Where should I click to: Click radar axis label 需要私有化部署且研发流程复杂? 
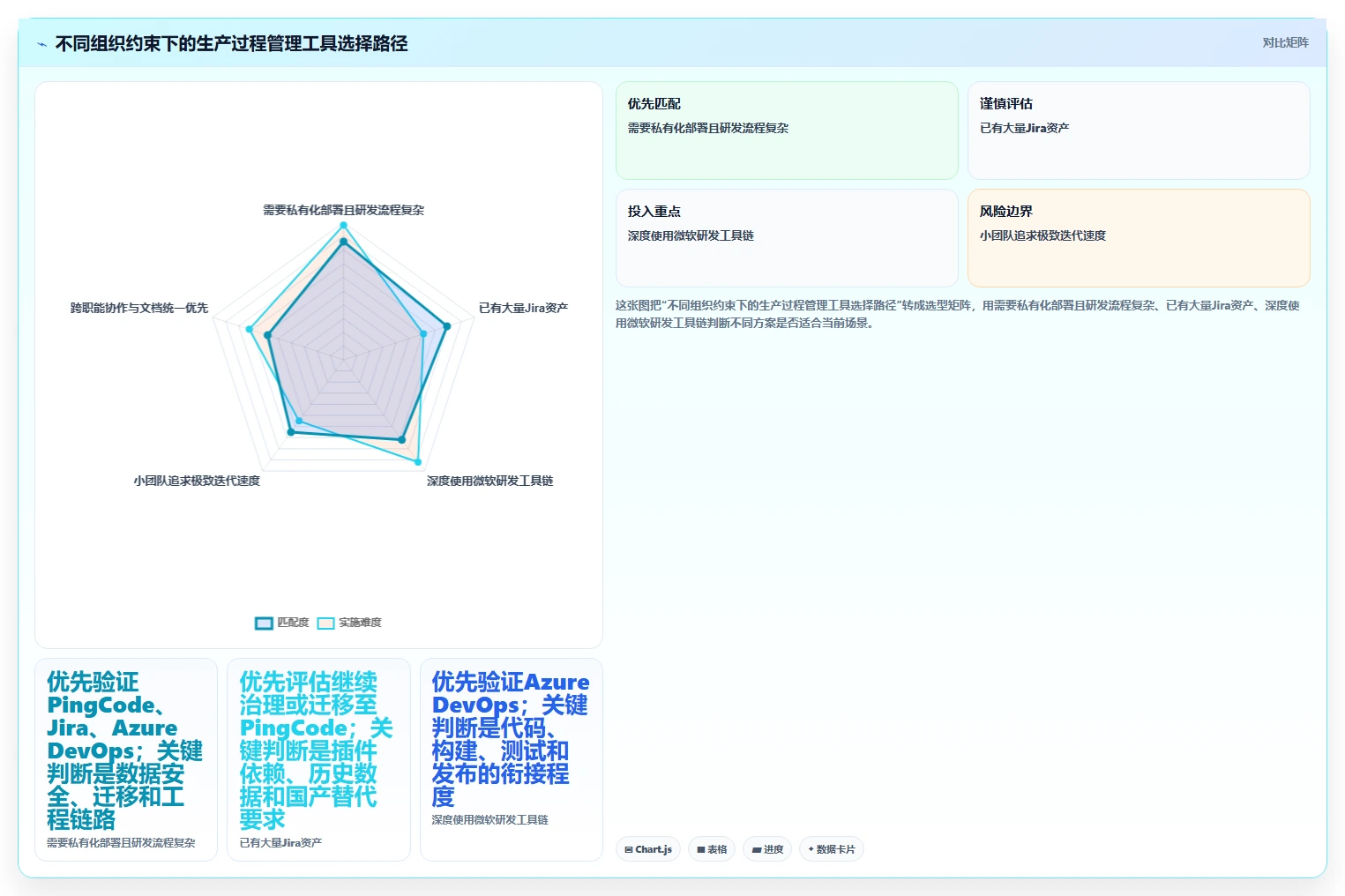(x=343, y=210)
